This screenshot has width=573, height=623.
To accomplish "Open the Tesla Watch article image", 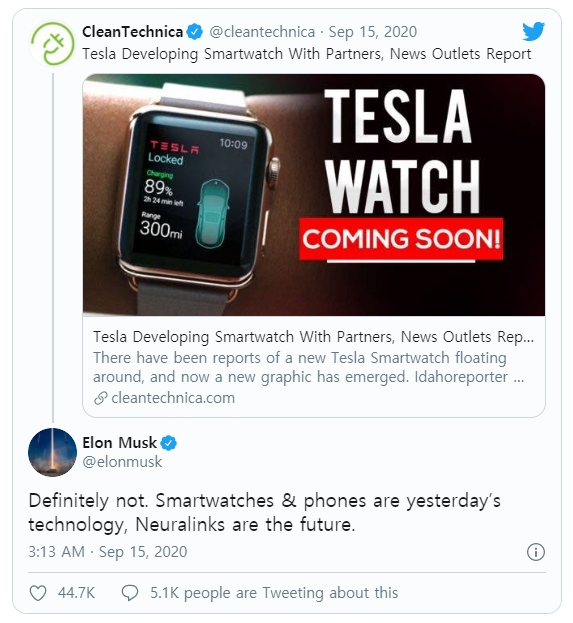I will click(314, 195).
